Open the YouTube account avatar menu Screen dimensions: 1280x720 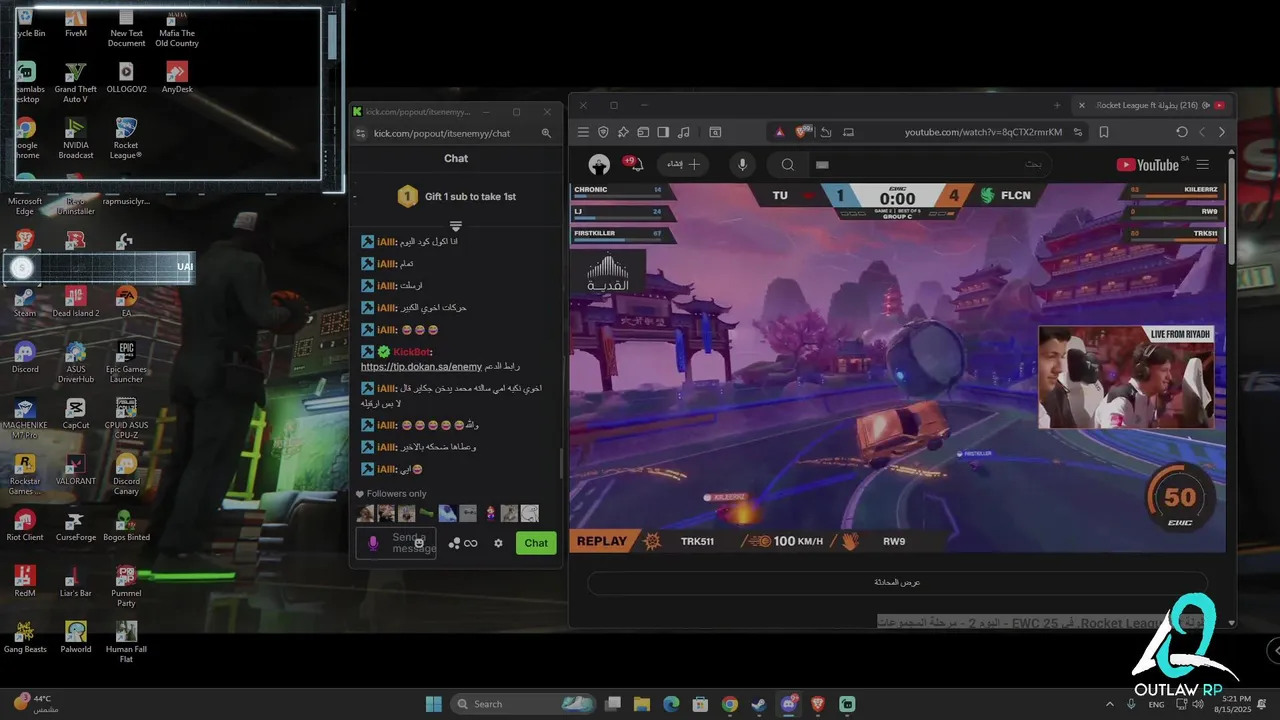pos(599,165)
